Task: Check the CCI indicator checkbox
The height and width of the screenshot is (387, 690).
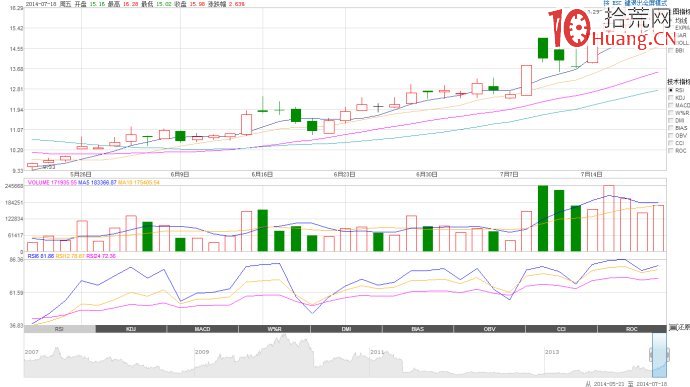Action: 671,143
